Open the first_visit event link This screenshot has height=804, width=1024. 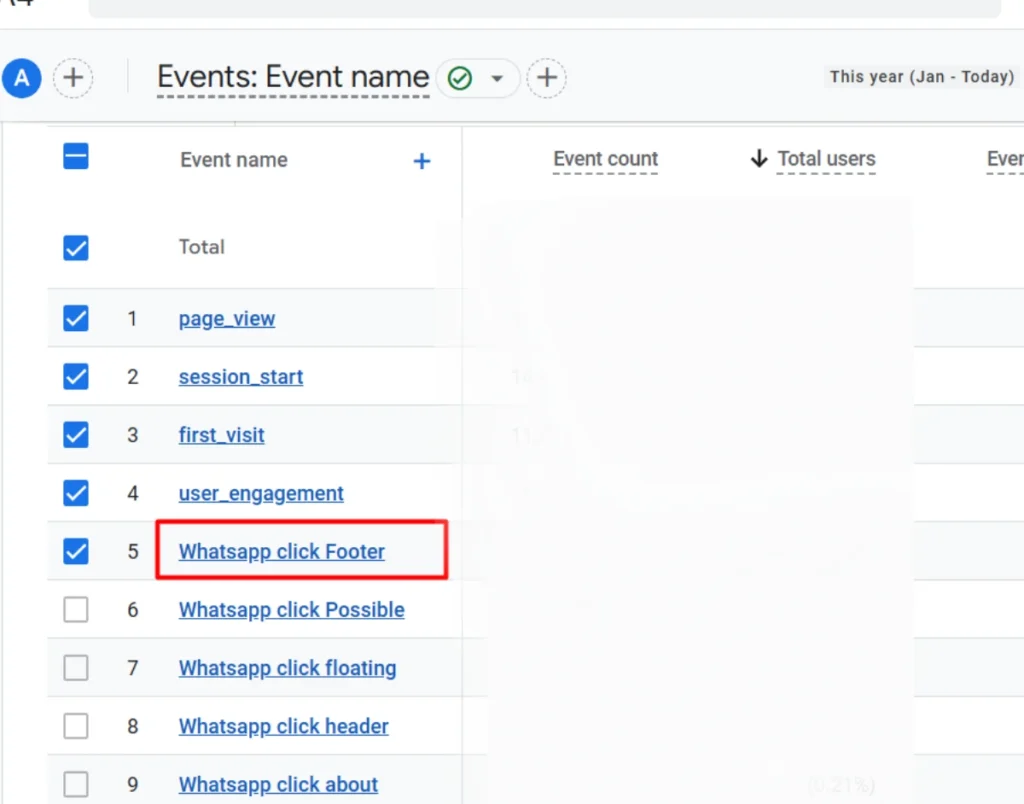tap(221, 435)
